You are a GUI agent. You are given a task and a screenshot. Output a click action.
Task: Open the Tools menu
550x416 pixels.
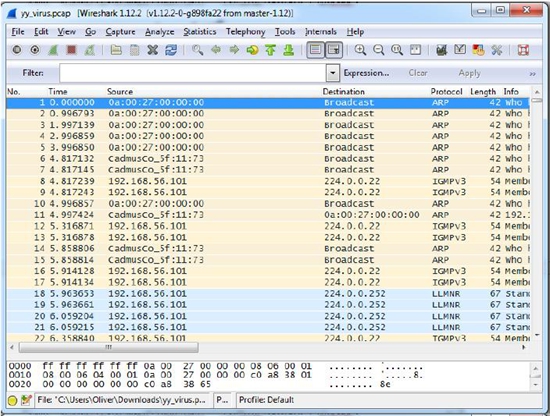(285, 32)
